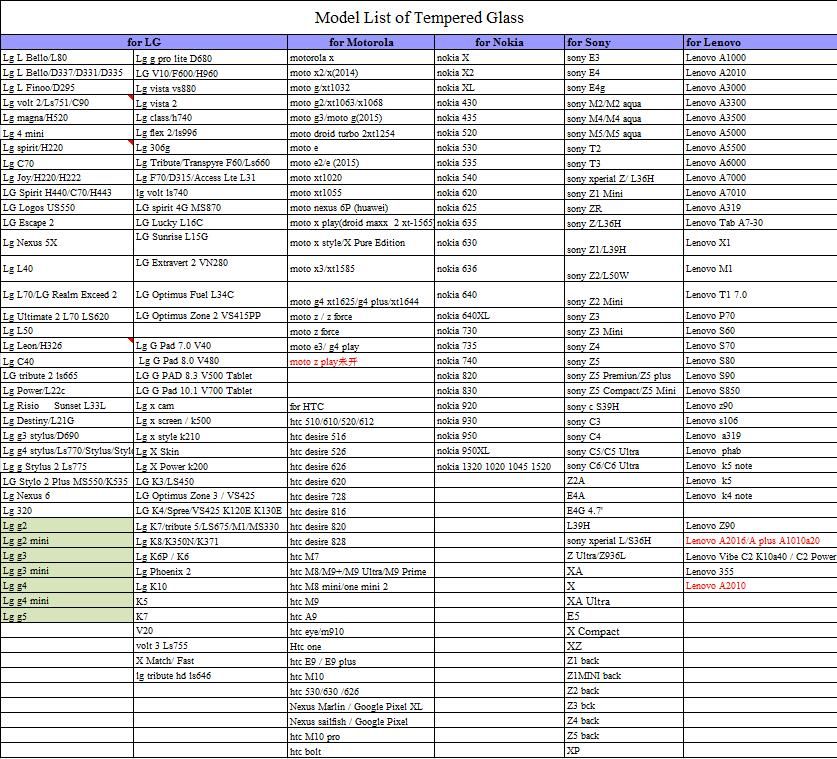Select the green-highlighted 'Lg g2' cell
This screenshot has width=837, height=759.
coord(67,526)
